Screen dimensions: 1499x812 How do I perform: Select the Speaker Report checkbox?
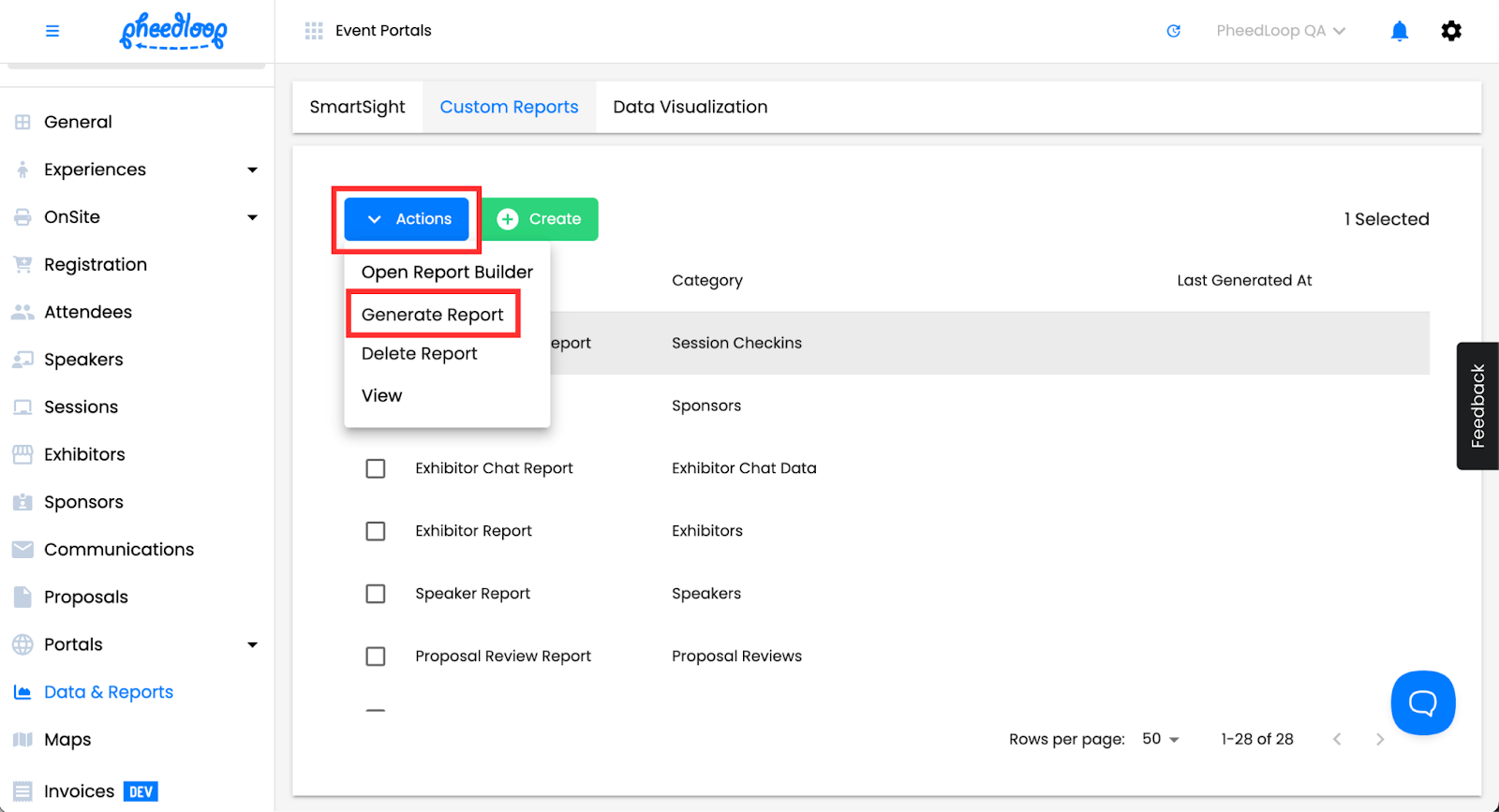click(x=376, y=594)
